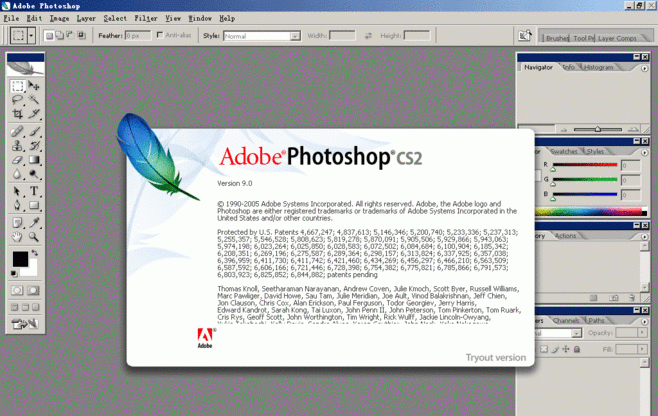Open the Navigator panel options menu
Screen dimensions: 658x416
pos(645,68)
